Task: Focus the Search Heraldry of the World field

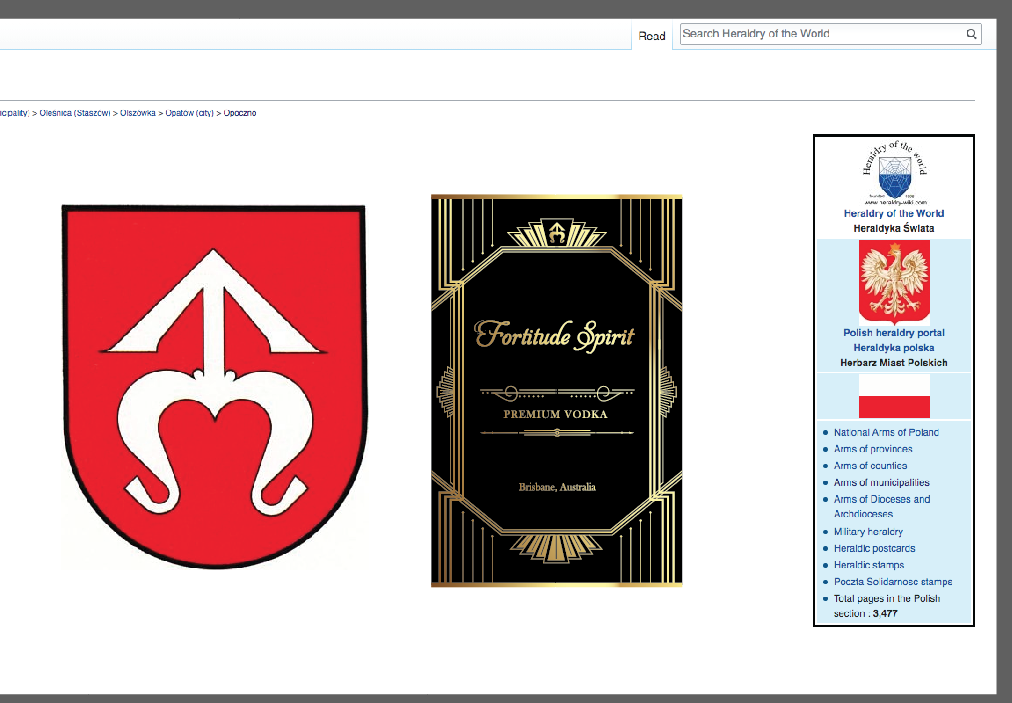Action: click(x=820, y=34)
